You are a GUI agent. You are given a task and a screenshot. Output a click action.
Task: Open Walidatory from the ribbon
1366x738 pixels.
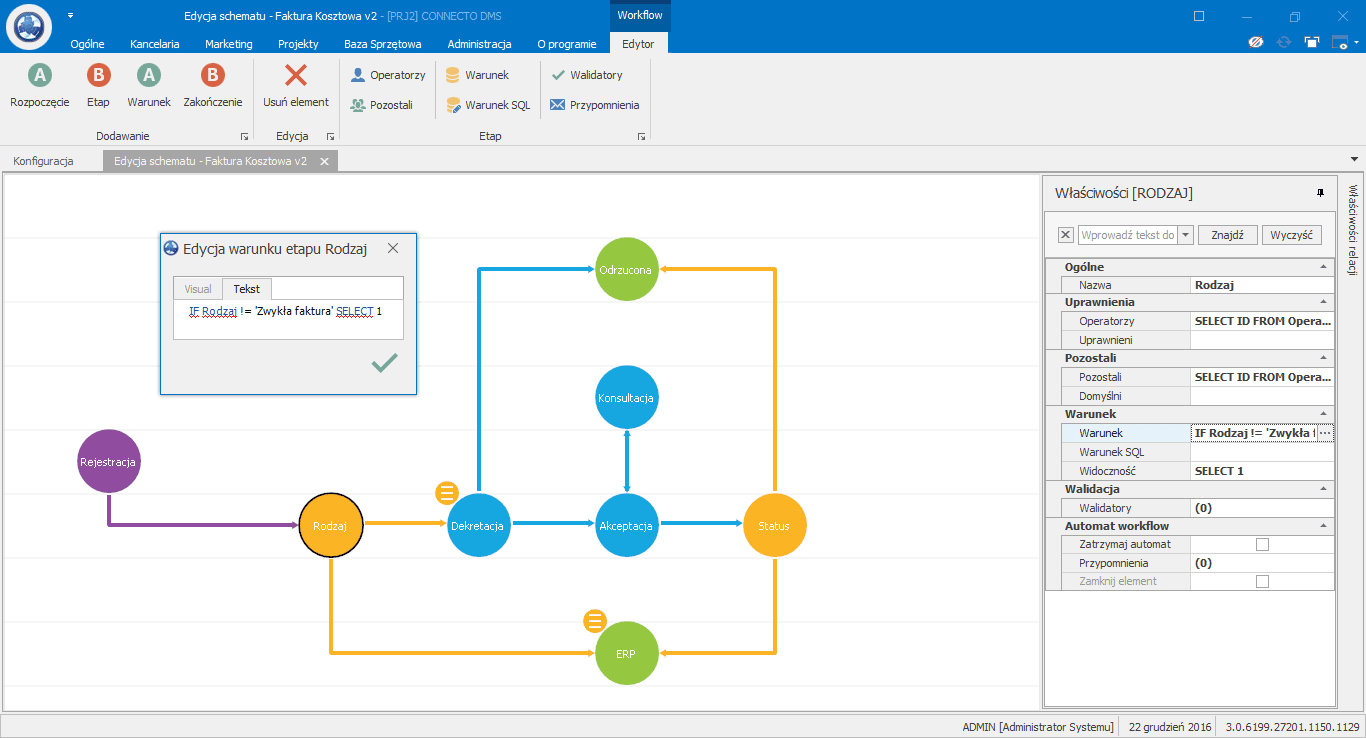(587, 75)
